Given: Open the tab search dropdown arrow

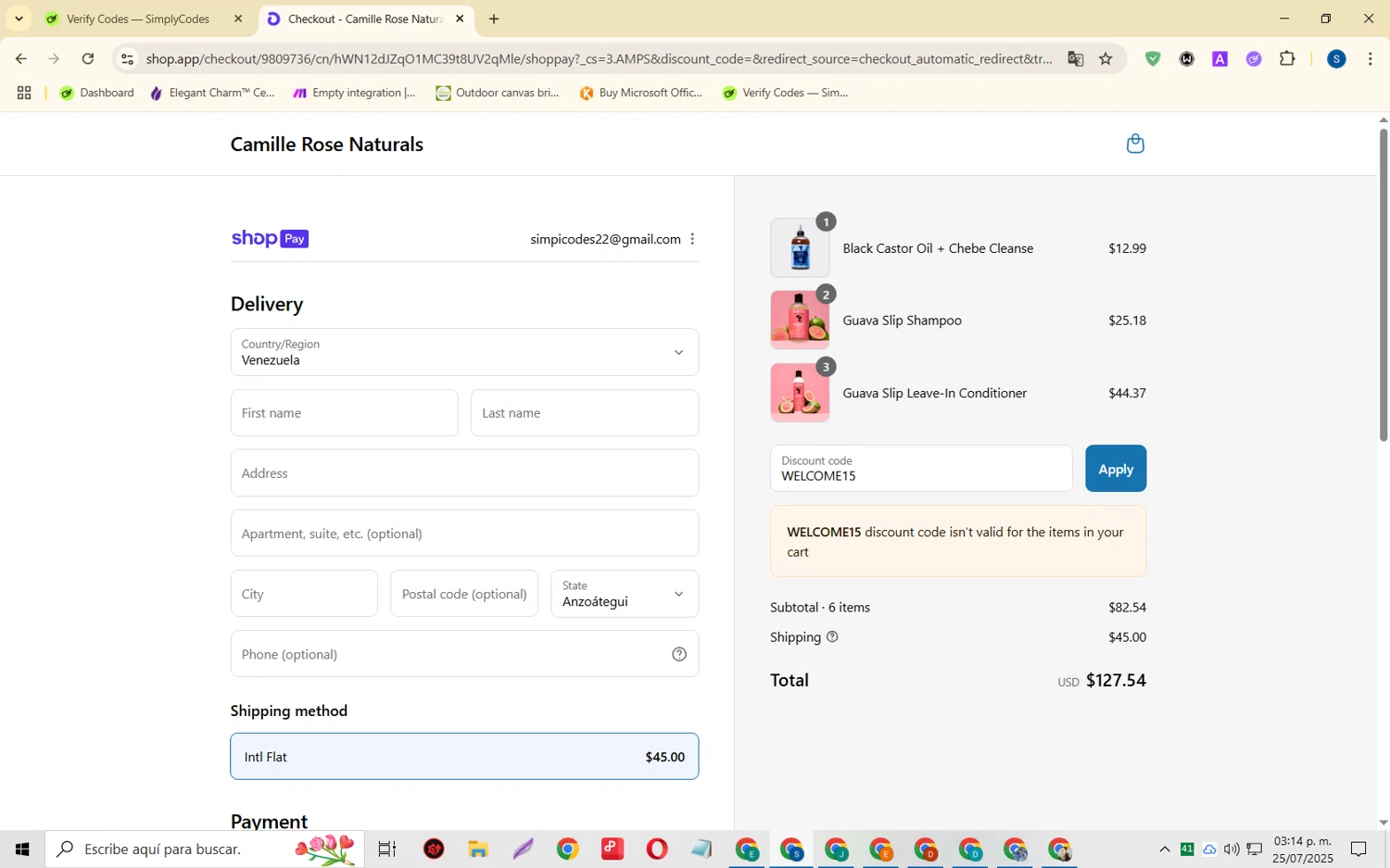Looking at the screenshot, I should [x=19, y=19].
